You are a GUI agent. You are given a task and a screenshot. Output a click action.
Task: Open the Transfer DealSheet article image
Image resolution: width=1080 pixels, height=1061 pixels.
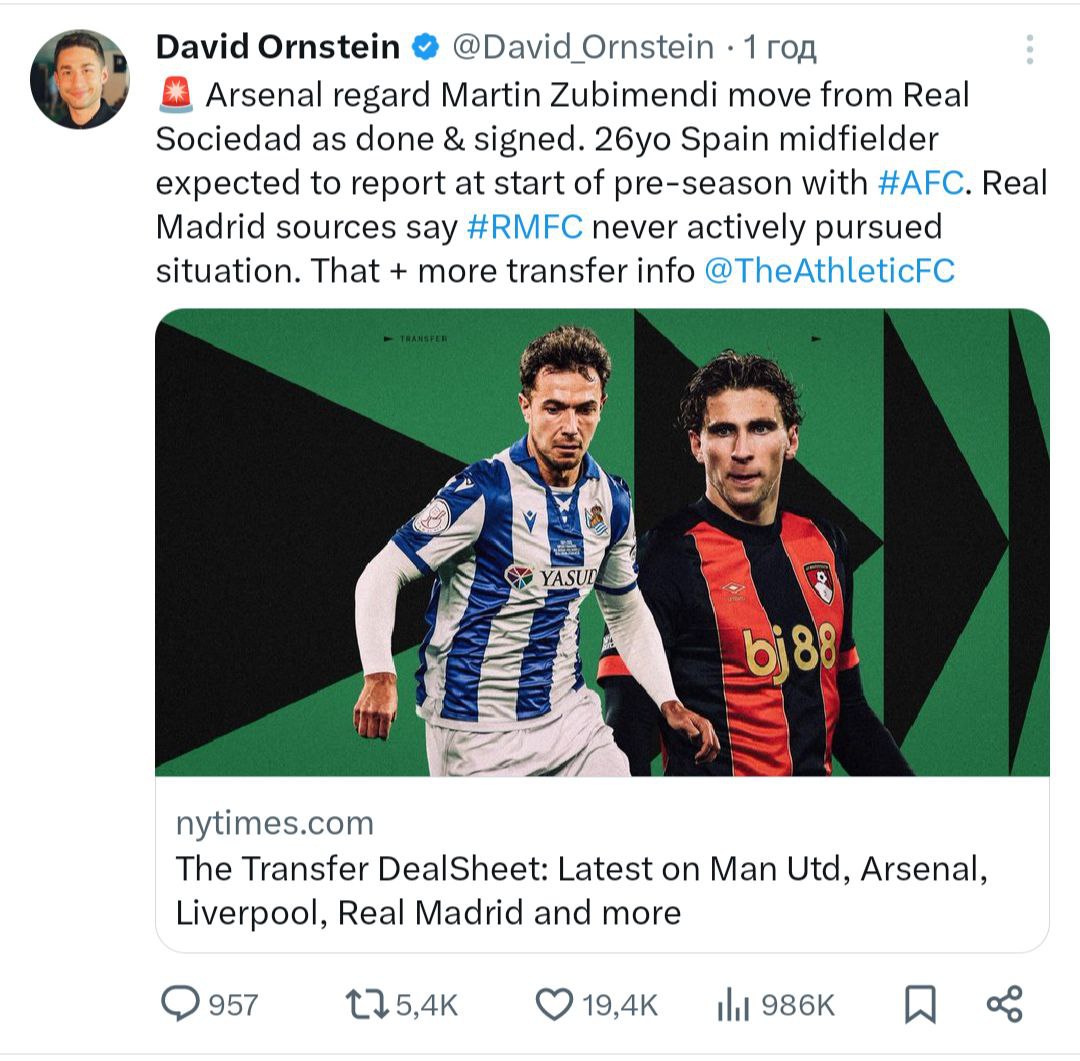(x=602, y=542)
